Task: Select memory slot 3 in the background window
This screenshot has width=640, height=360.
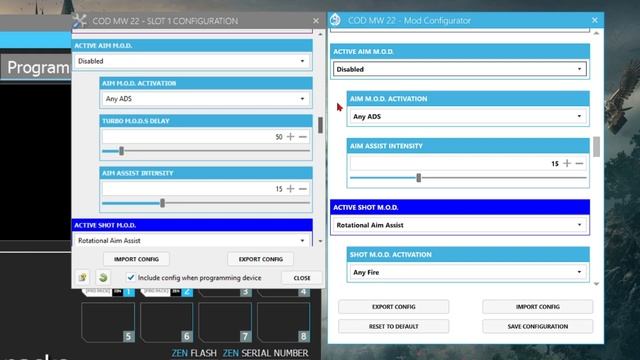Action: [224, 292]
